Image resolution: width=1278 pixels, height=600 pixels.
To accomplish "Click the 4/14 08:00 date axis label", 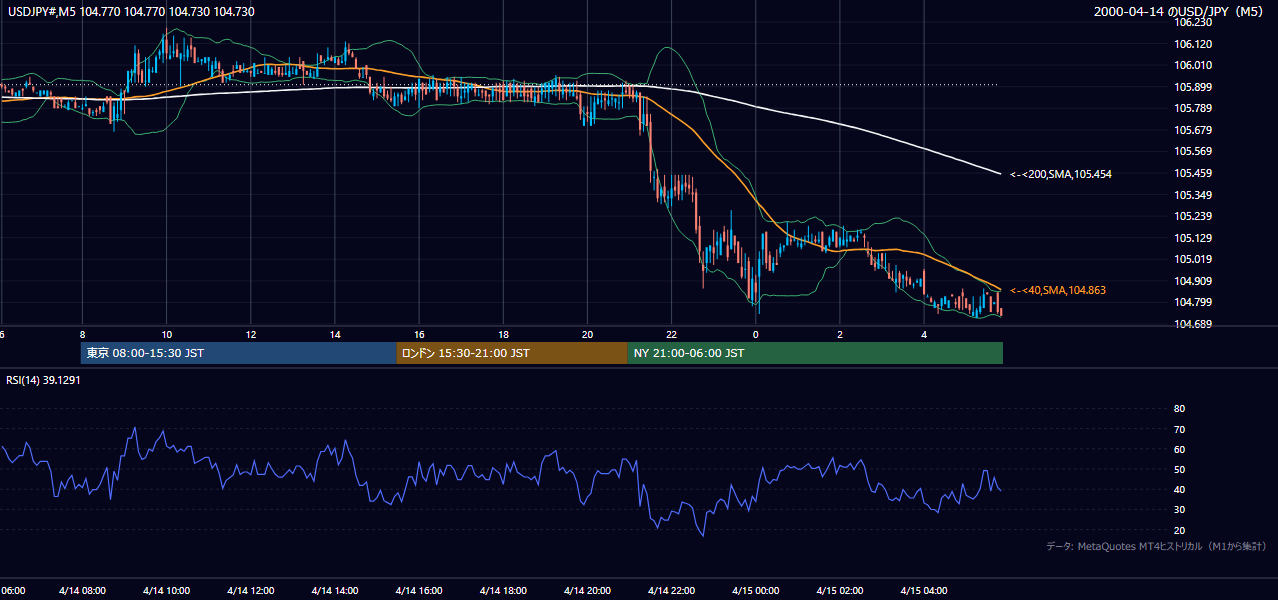I will pyautogui.click(x=82, y=590).
